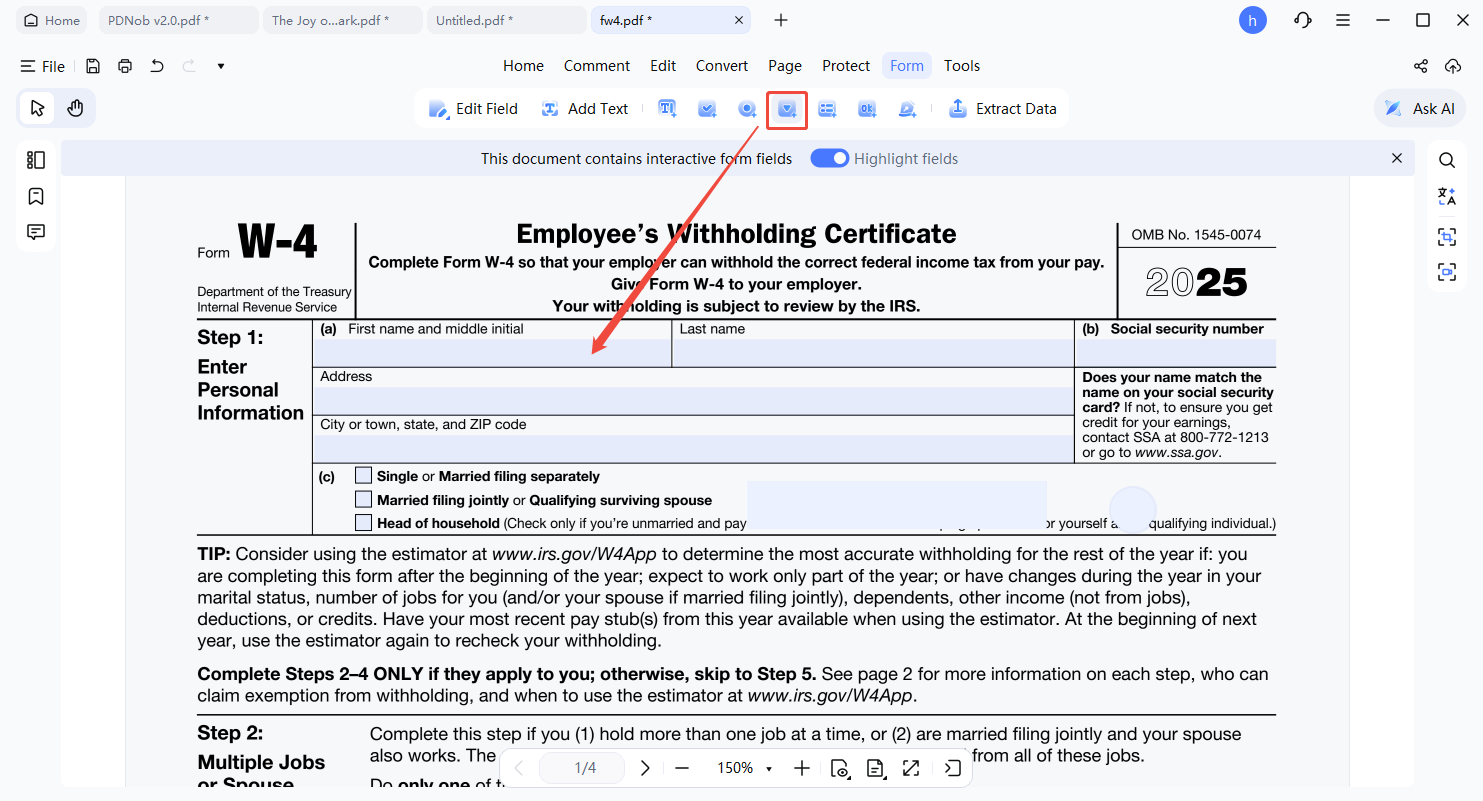This screenshot has height=801, width=1483.
Task: Check the Single or Married filing separately box
Action: [363, 476]
